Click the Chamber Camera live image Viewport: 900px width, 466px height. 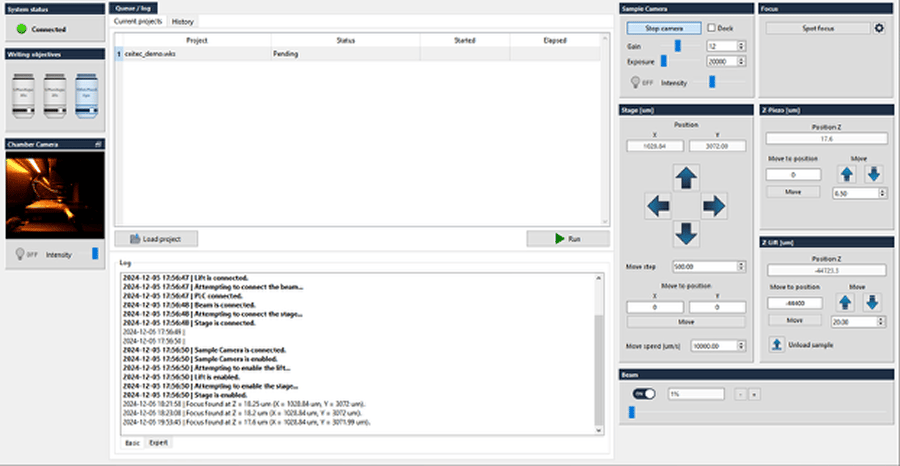pos(55,195)
